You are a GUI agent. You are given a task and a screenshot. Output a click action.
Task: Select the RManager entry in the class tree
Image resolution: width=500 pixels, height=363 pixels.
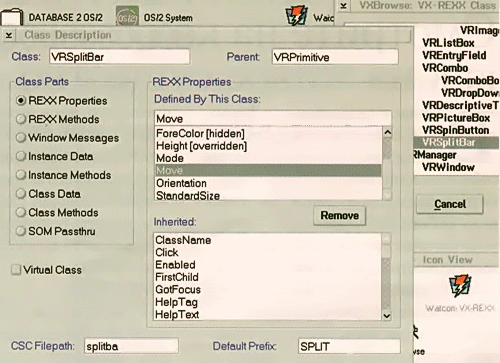click(435, 155)
